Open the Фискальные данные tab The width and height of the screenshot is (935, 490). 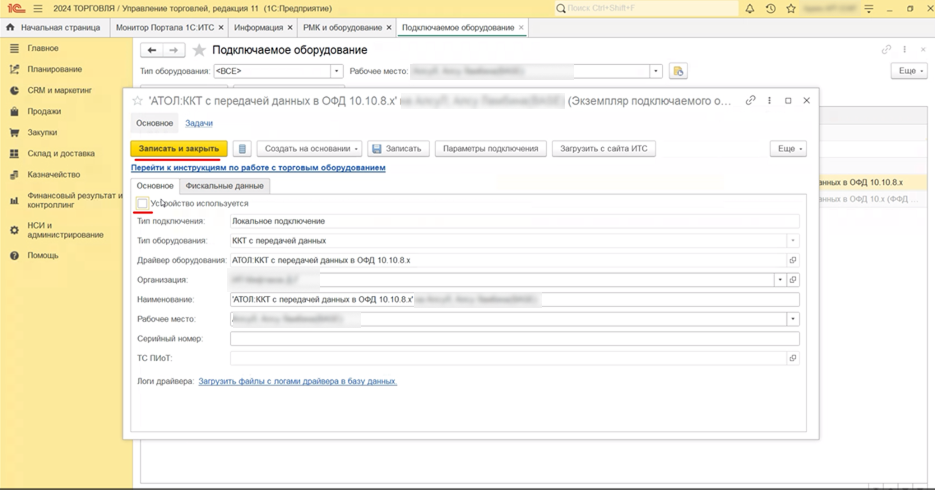click(x=224, y=186)
